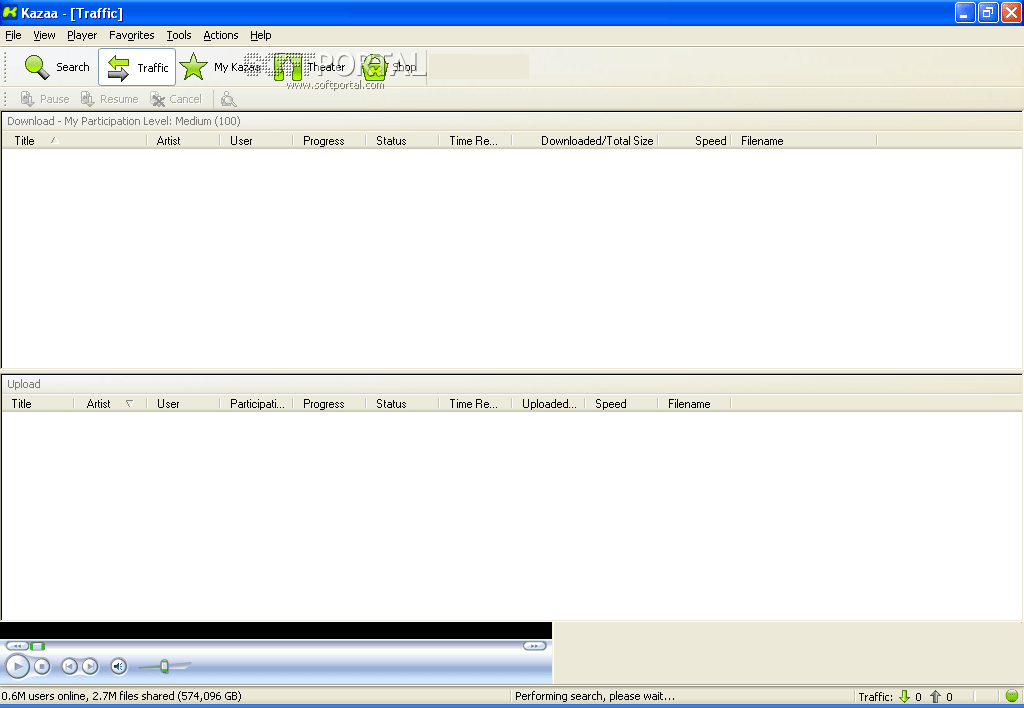Viewport: 1024px width, 708px height.
Task: Sort downloads by Progress column
Action: (330, 141)
